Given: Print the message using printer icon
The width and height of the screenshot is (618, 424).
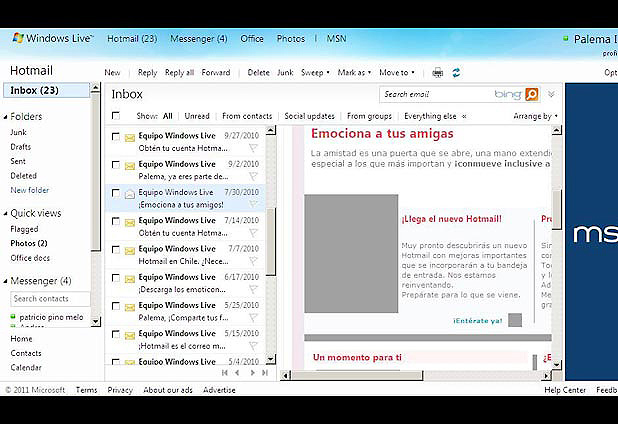Looking at the screenshot, I should pyautogui.click(x=437, y=73).
